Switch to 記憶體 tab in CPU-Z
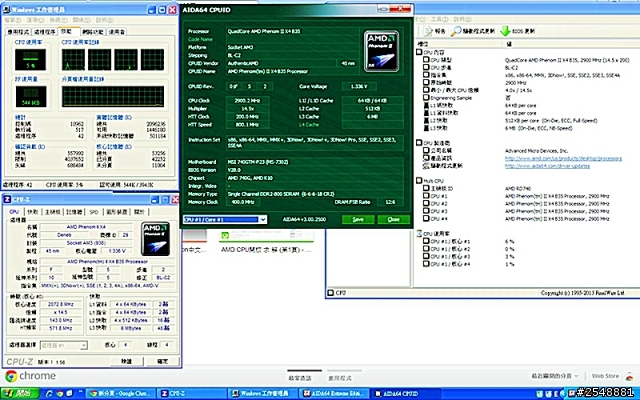640x400 pixels. 74,212
